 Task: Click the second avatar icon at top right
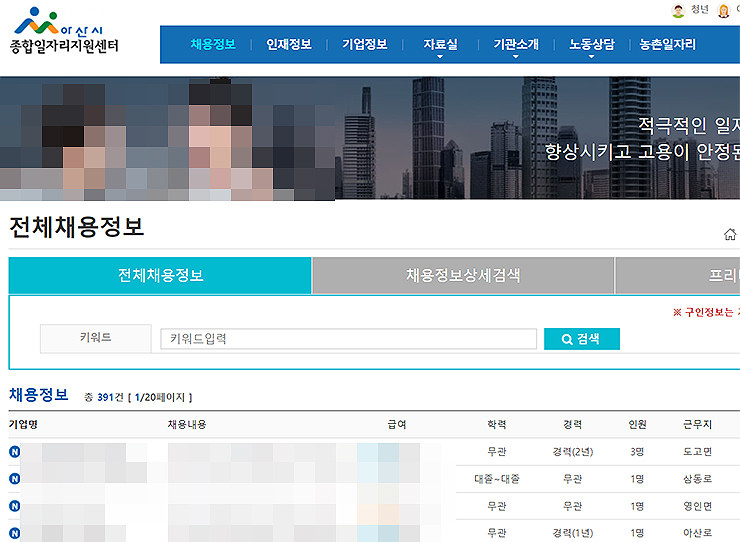[x=723, y=10]
